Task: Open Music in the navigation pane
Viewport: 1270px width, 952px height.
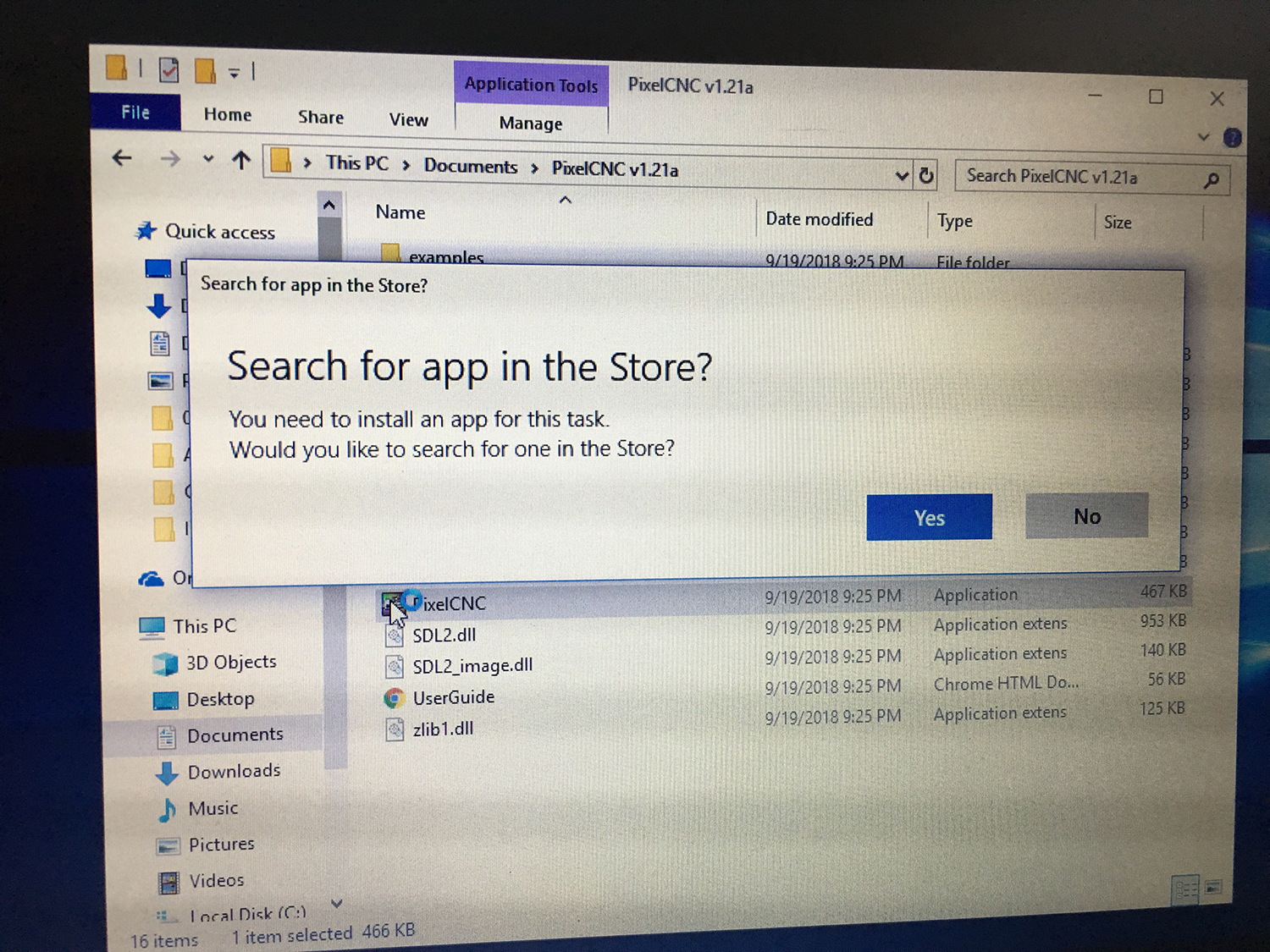Action: pos(213,808)
